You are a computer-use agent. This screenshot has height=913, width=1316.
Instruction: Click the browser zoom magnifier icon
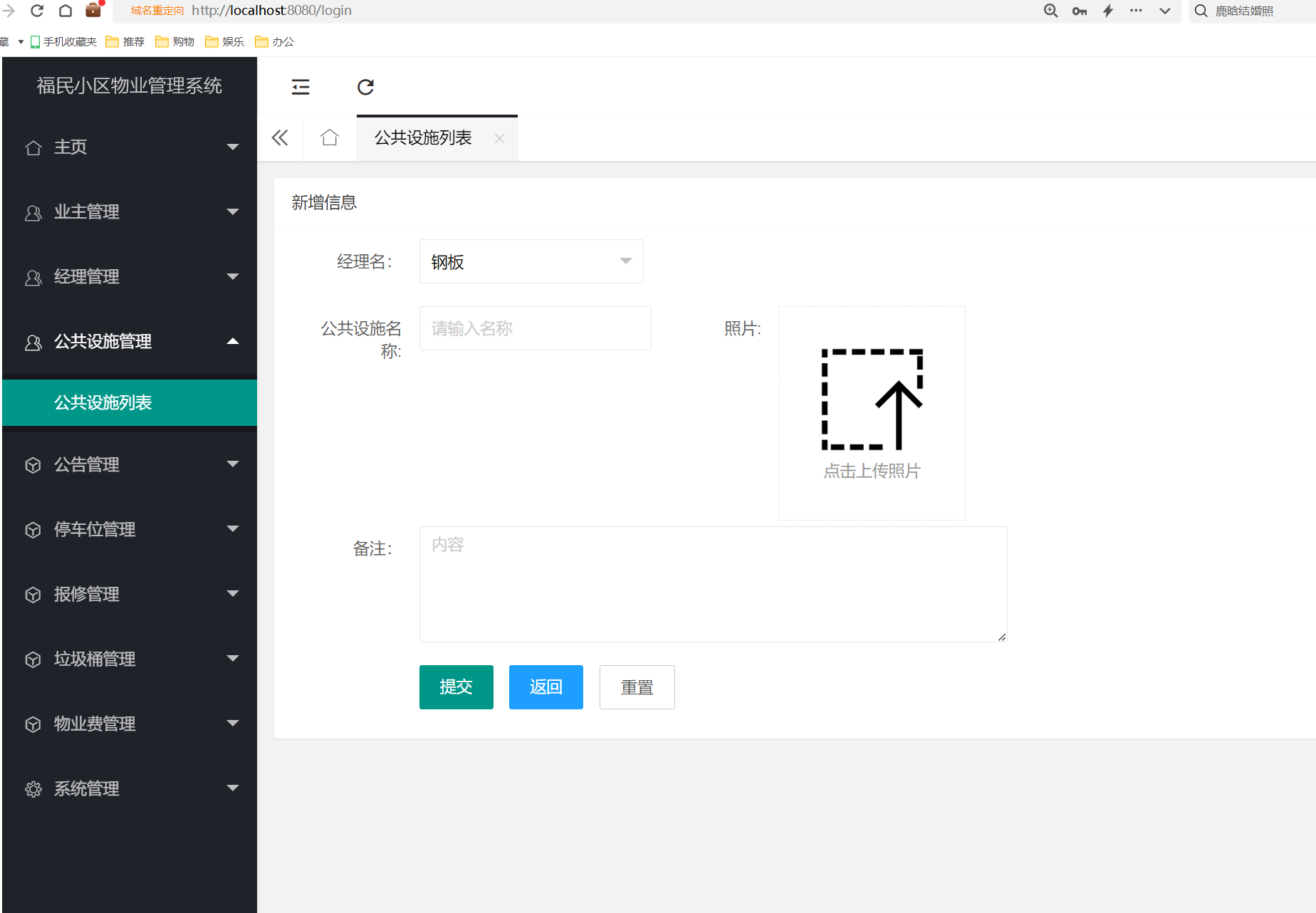(1051, 11)
